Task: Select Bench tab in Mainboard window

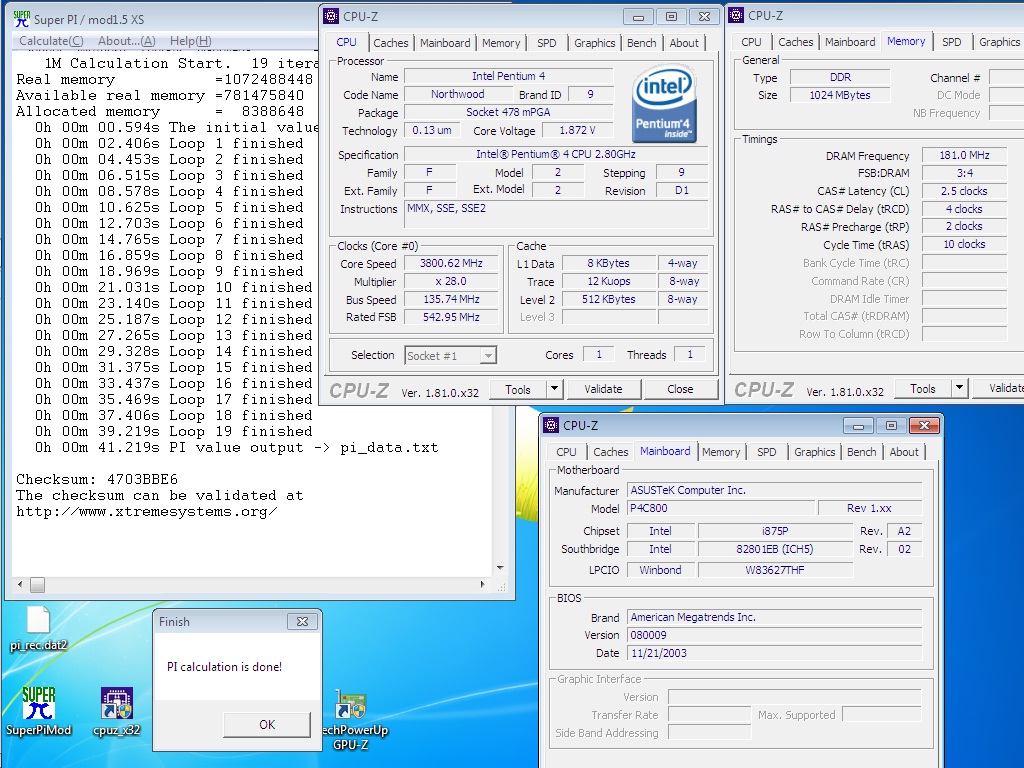Action: pos(861,452)
